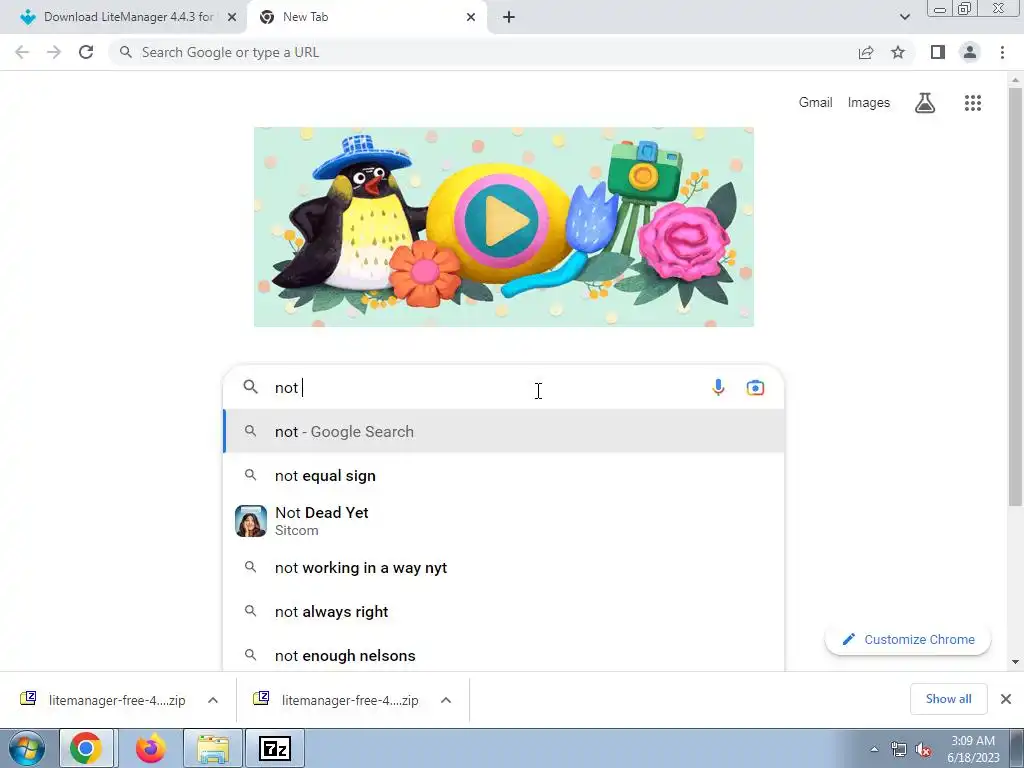Expand options for second litemanager zip download
Image resolution: width=1024 pixels, height=768 pixels.
[x=446, y=700]
